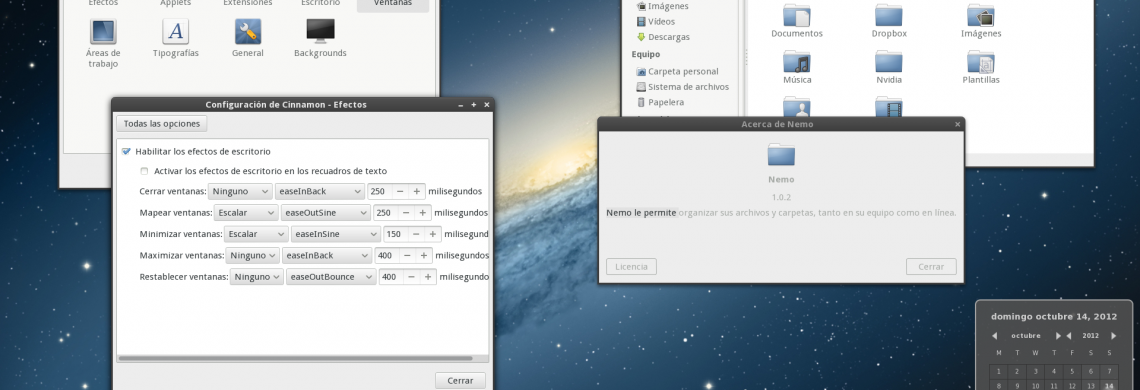Go to previous month in calendar
Viewport: 1140px width, 390px height.
[995, 335]
